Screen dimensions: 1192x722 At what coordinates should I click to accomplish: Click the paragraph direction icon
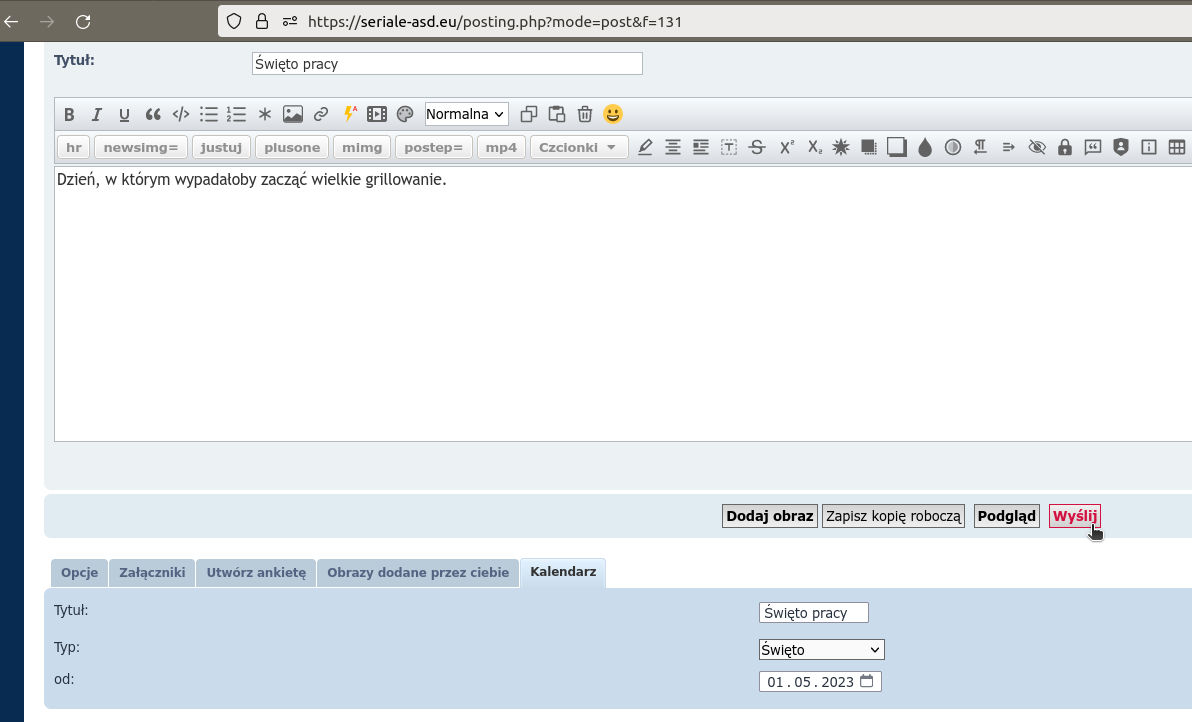click(981, 147)
